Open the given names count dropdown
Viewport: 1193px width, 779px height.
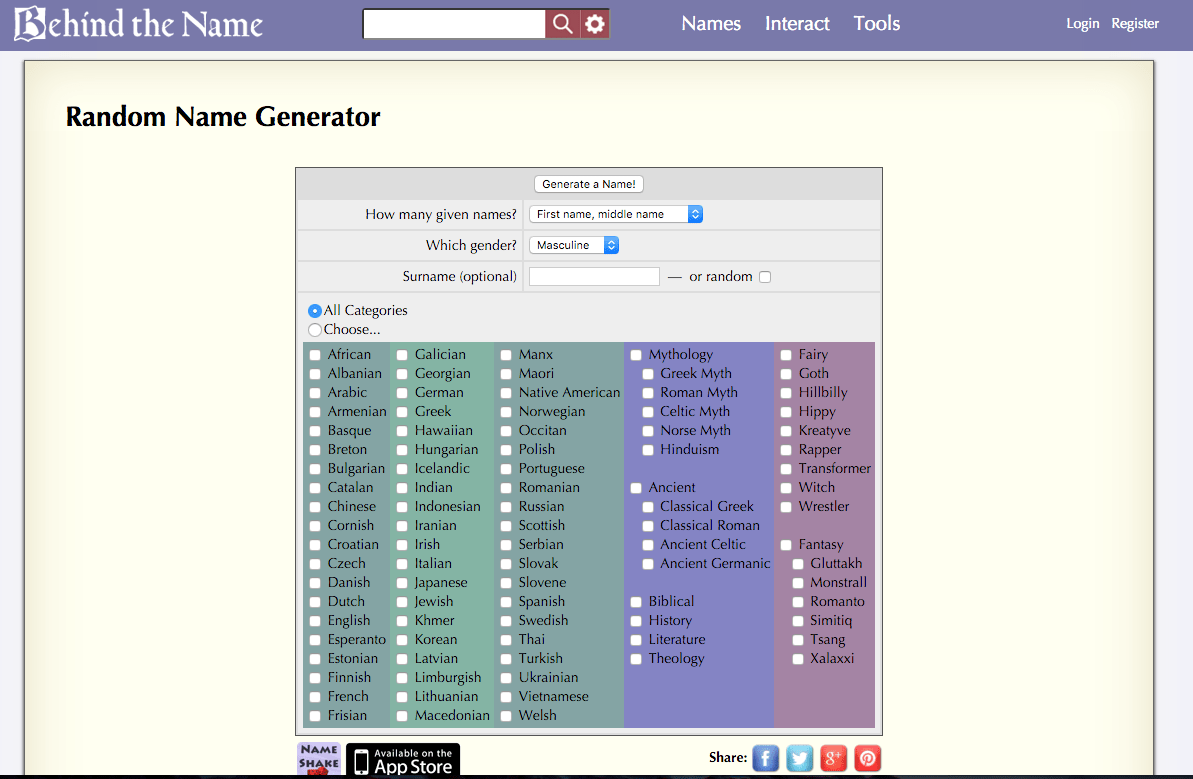pos(616,215)
